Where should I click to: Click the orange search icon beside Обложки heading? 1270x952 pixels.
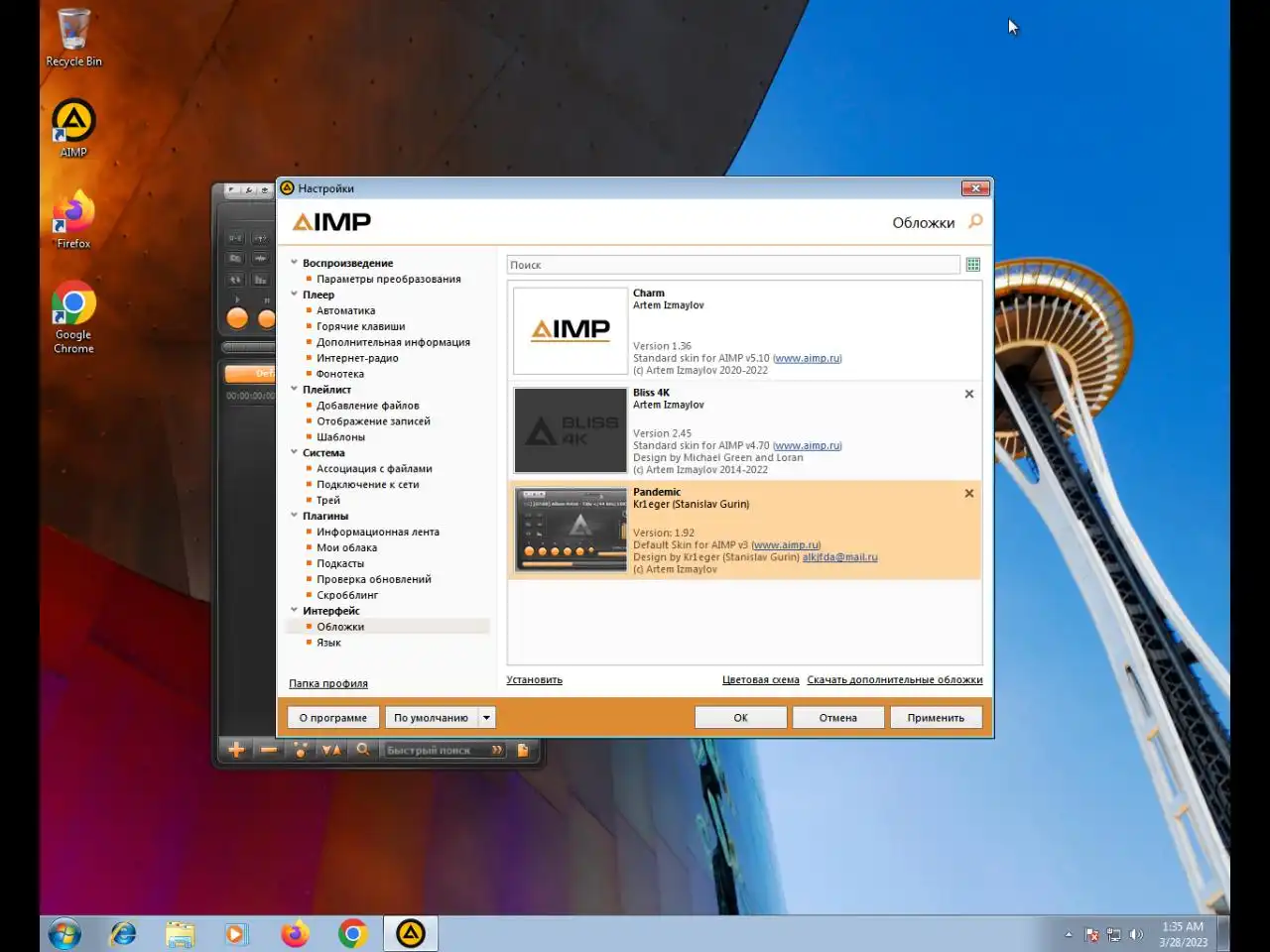975,221
